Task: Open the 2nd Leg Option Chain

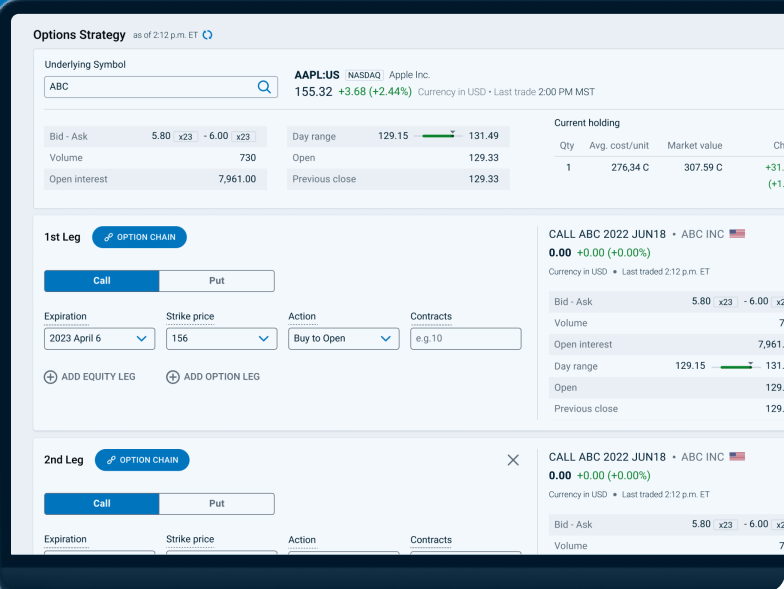Action: tap(142, 460)
